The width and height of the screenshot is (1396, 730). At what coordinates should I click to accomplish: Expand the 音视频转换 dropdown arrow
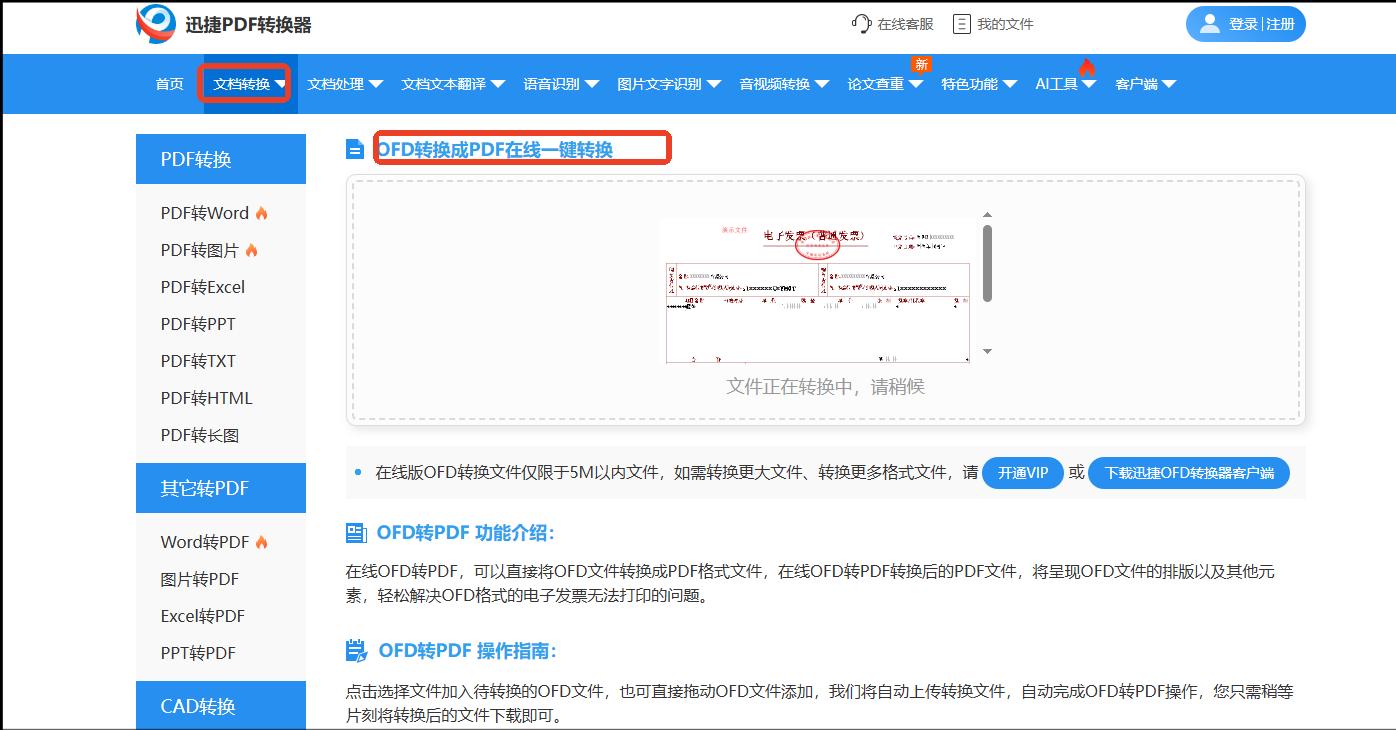(x=822, y=84)
